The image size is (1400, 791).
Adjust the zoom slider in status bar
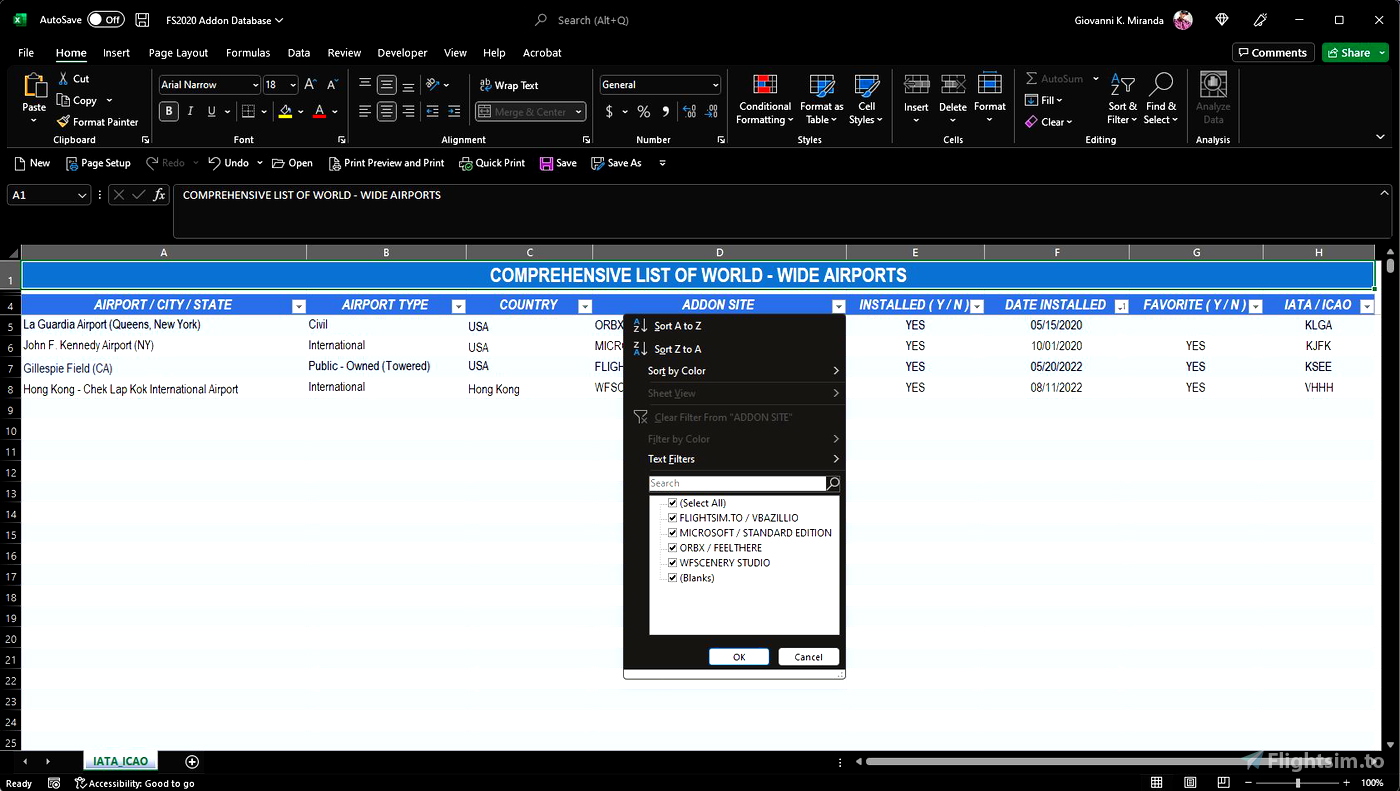1297,783
